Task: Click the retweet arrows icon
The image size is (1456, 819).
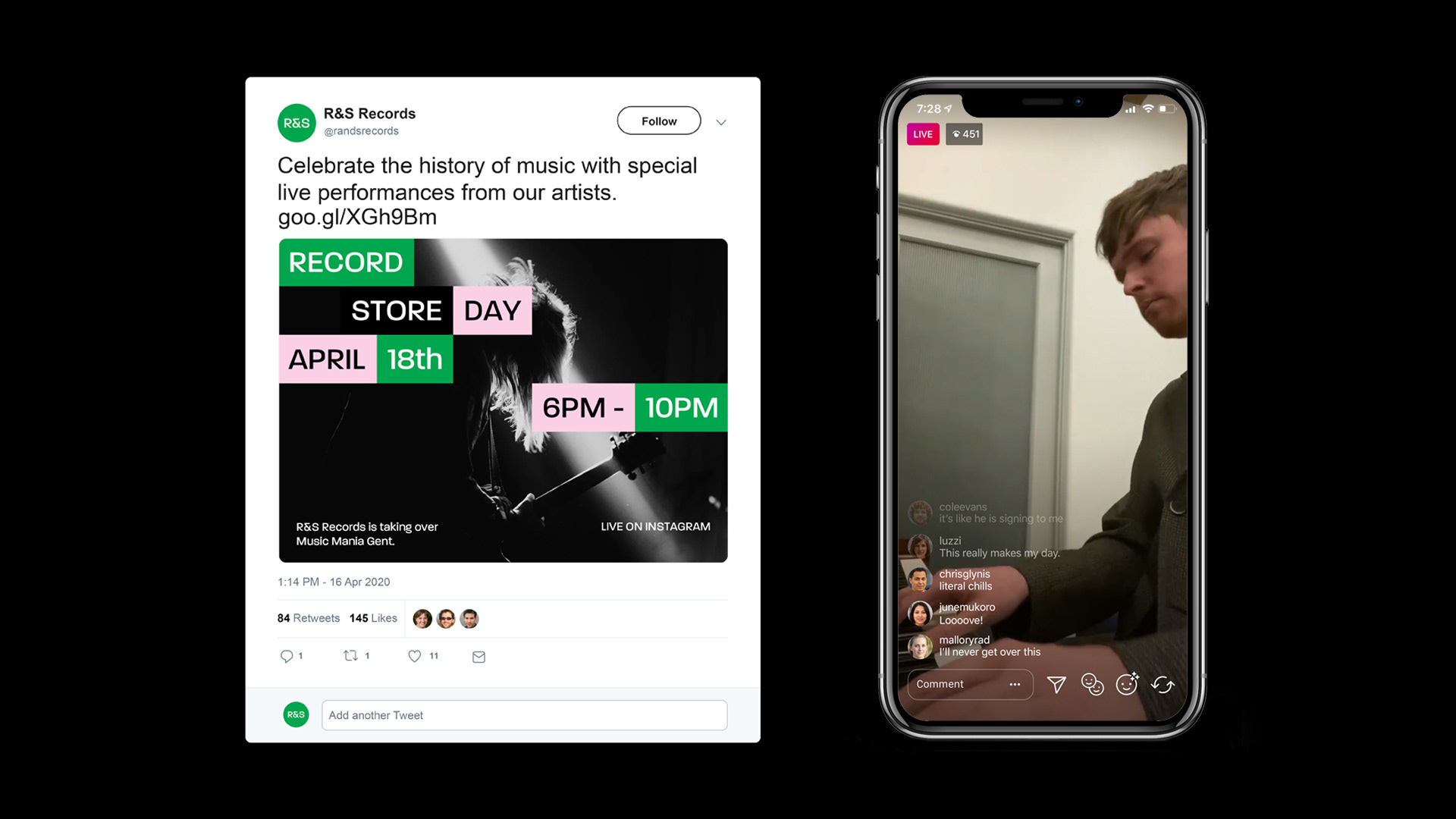Action: [x=350, y=655]
